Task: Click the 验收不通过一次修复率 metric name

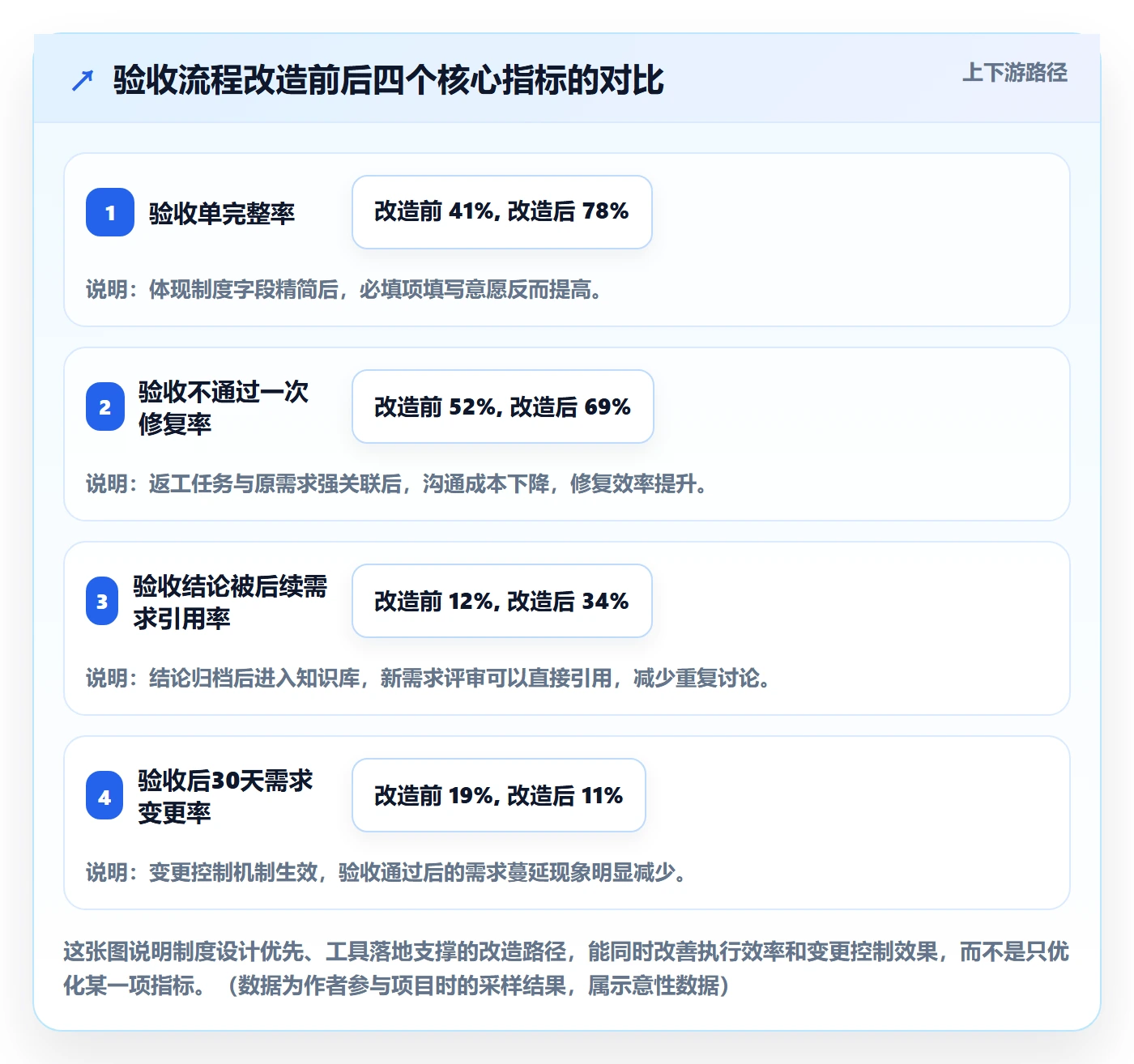Action: coord(224,407)
